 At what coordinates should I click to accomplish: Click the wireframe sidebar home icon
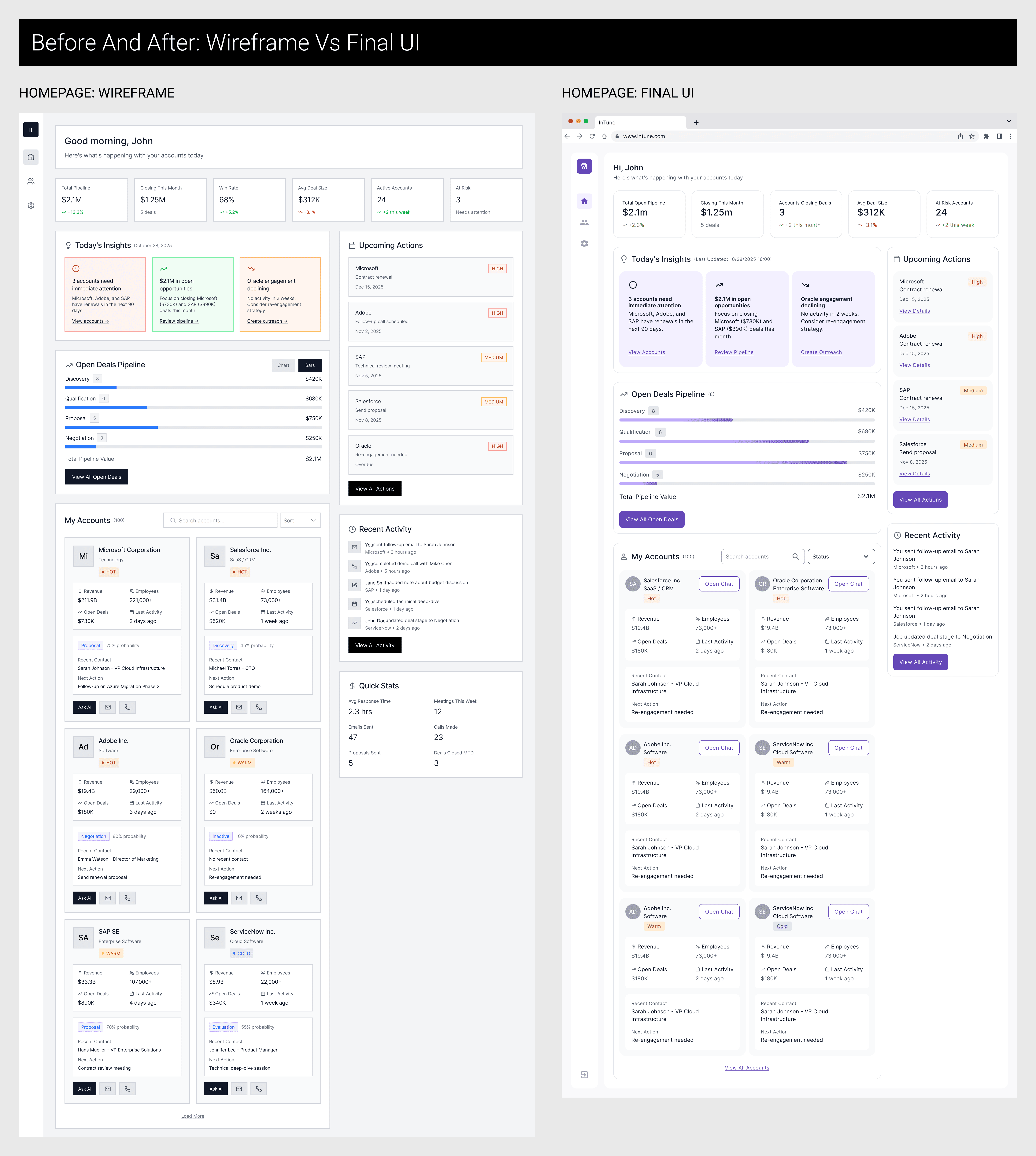(x=31, y=157)
